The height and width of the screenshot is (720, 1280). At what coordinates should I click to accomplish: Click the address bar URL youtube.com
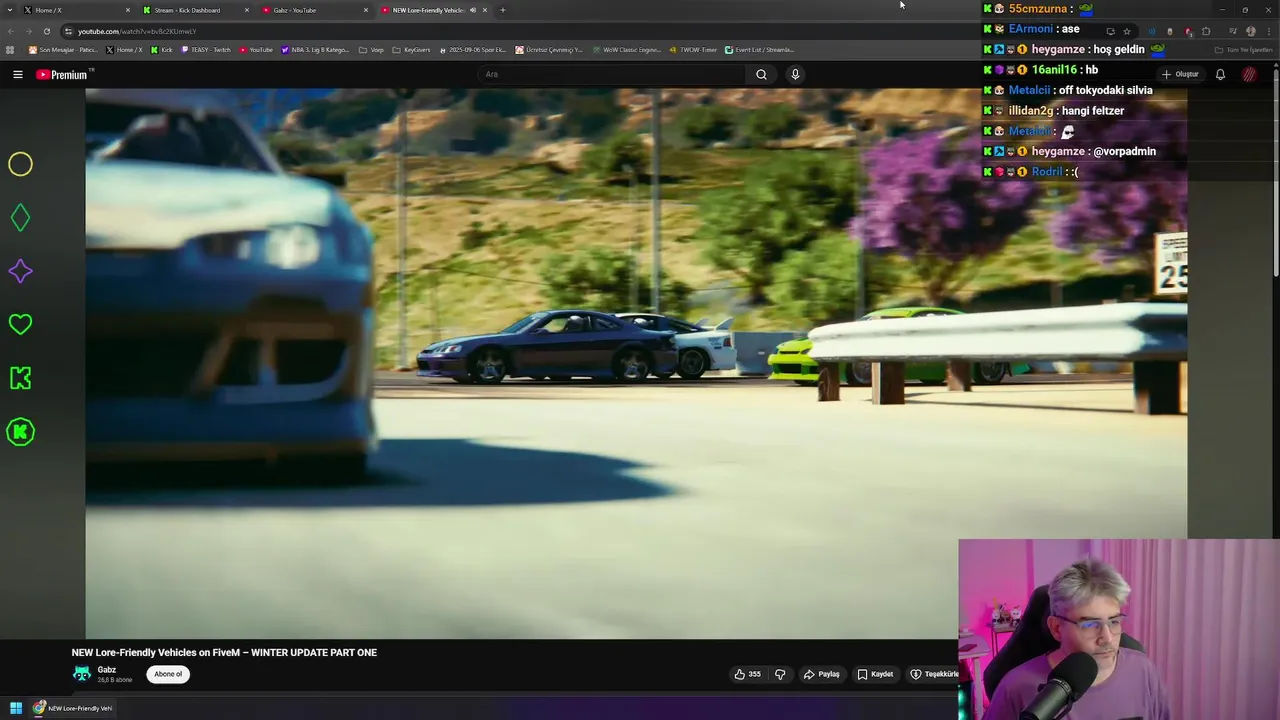[137, 31]
